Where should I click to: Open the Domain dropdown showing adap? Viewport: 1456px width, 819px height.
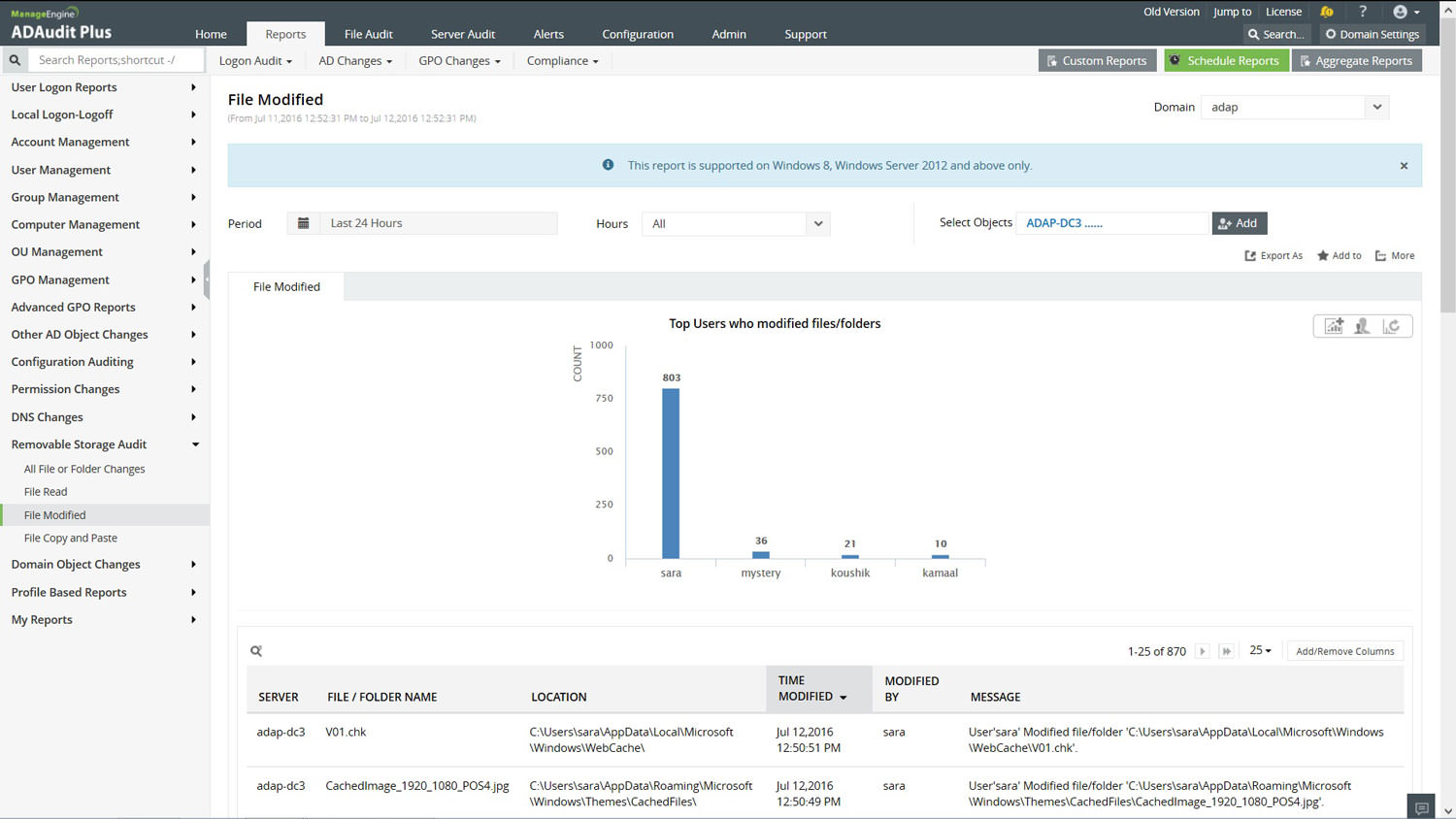[x=1294, y=107]
